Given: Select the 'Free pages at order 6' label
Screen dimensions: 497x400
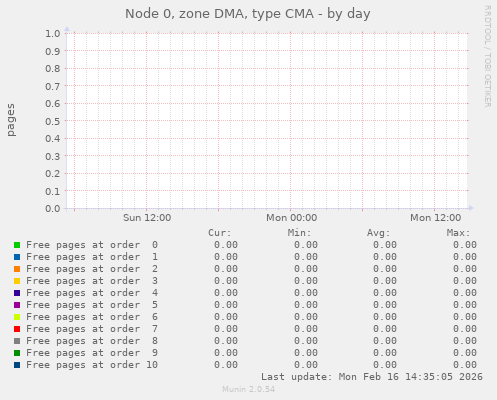Looking at the screenshot, I should point(92,317).
